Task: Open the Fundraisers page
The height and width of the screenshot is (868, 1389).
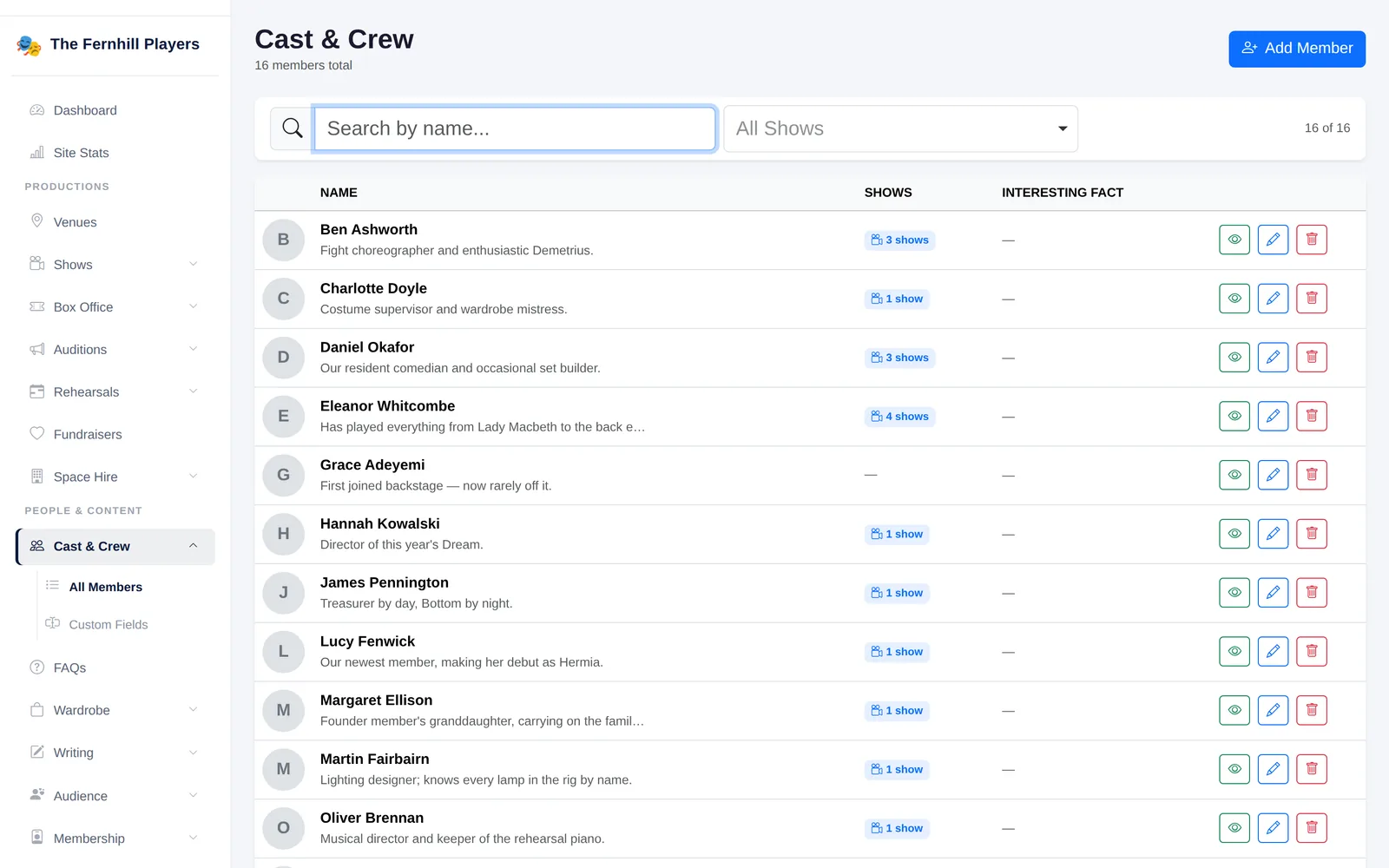Action: (x=115, y=434)
